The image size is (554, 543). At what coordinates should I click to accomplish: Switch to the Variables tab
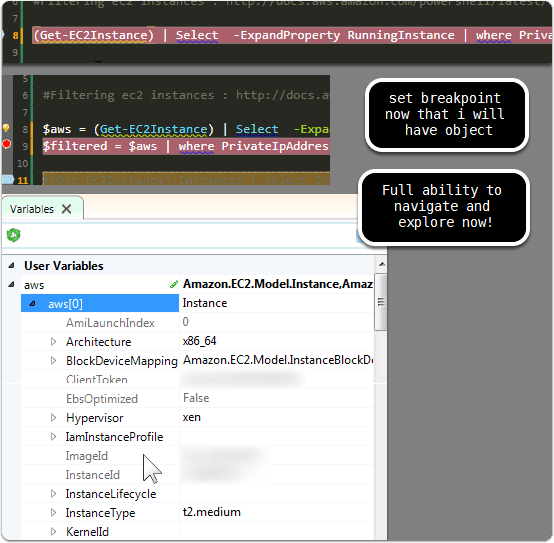pyautogui.click(x=32, y=209)
